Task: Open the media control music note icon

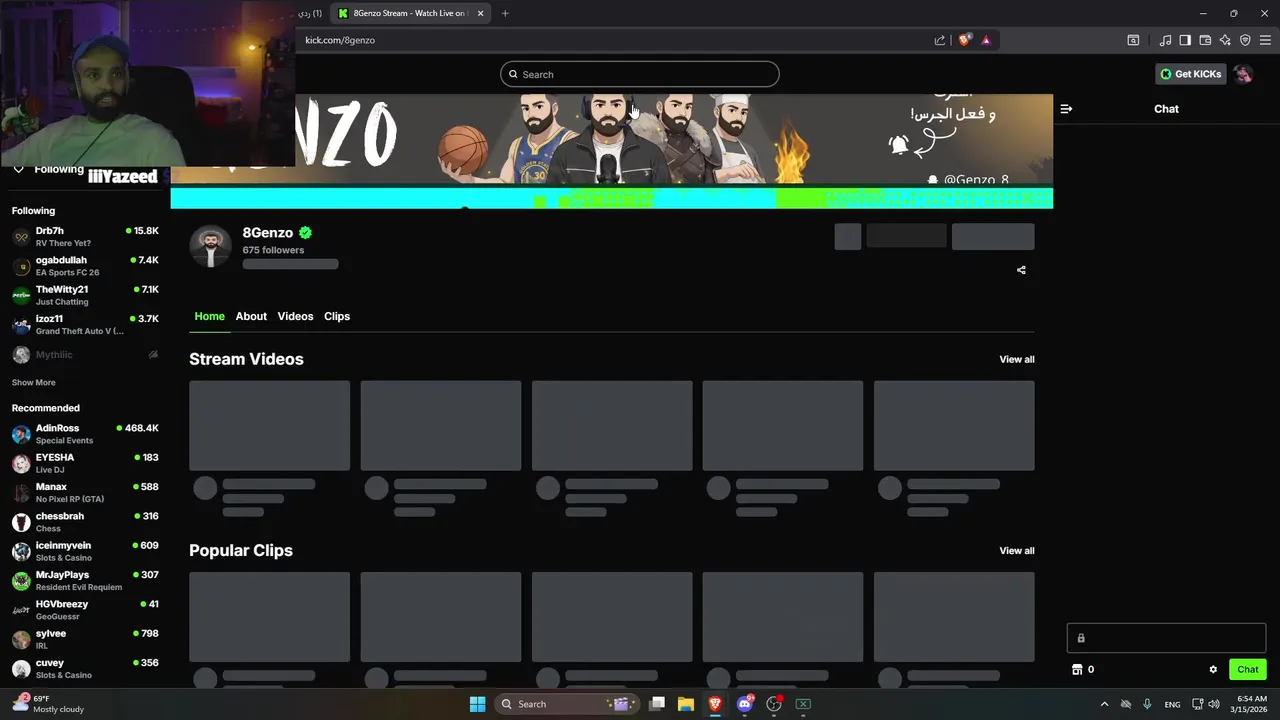Action: coord(1165,40)
